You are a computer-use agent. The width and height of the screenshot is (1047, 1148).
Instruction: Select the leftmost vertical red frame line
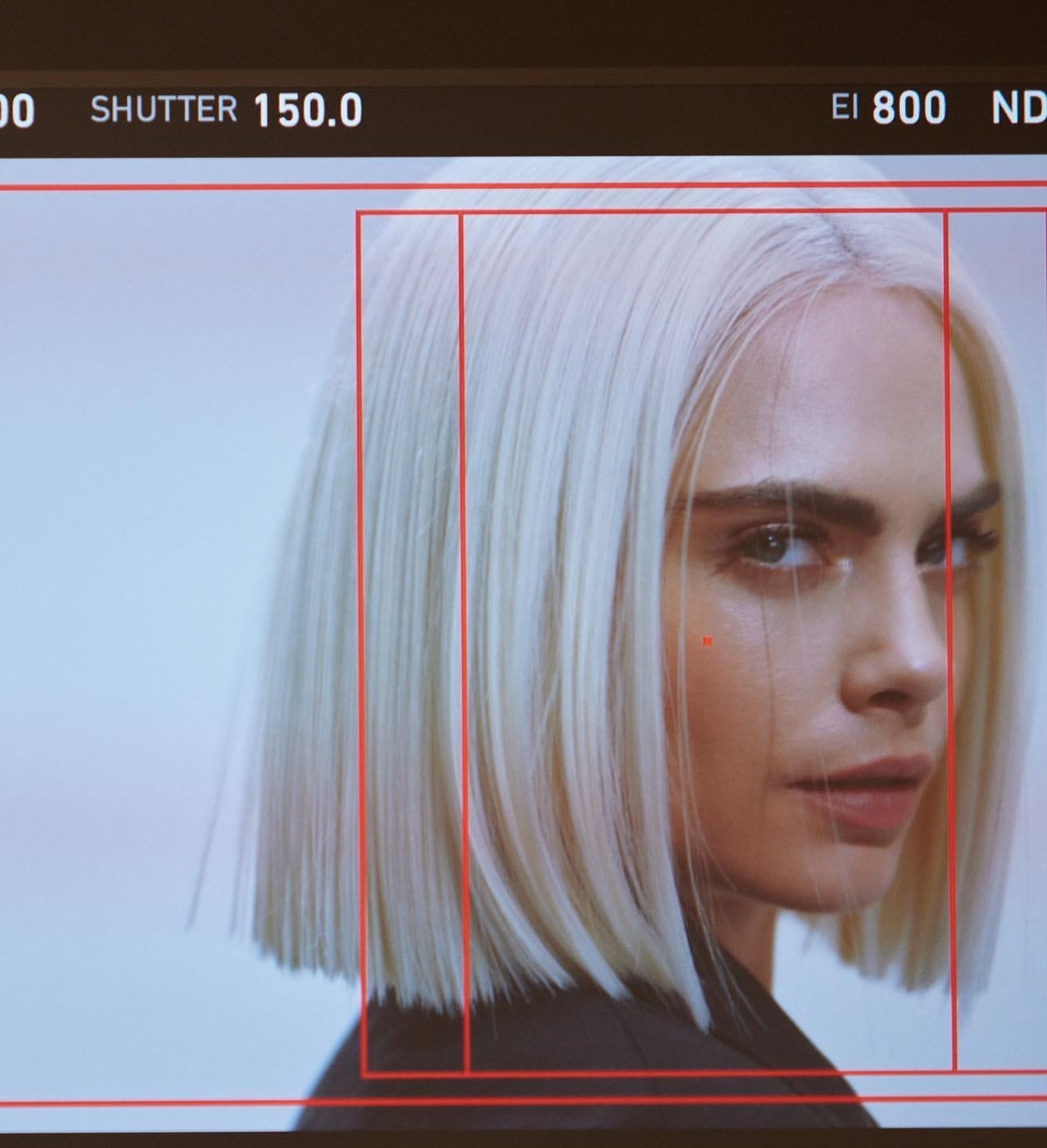pos(360,639)
